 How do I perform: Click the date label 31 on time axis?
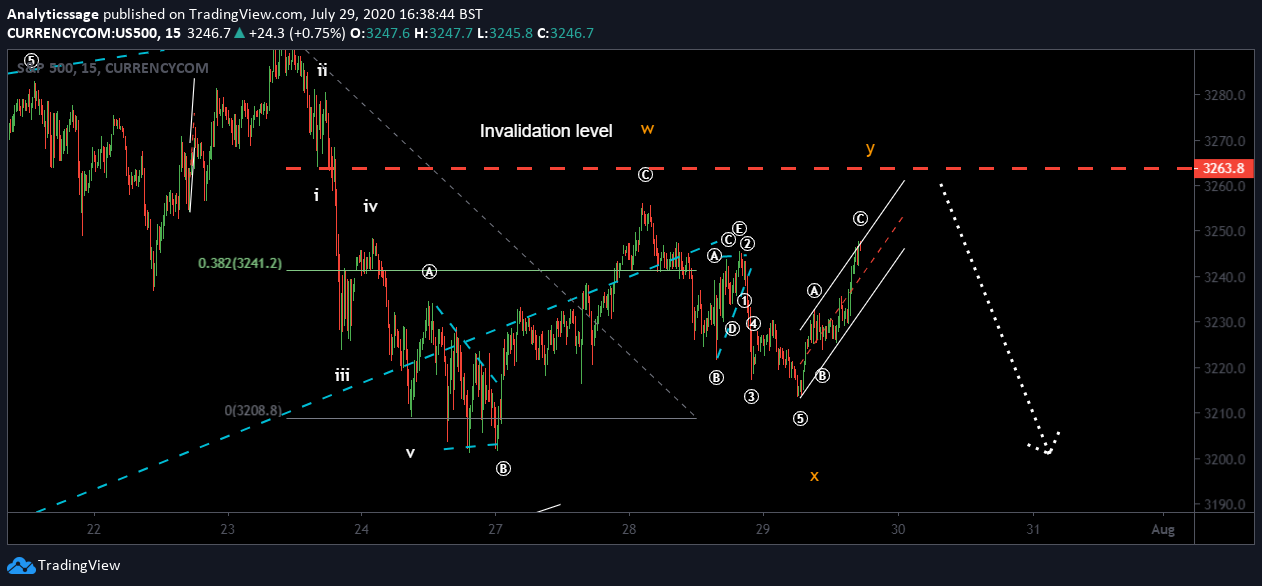pos(1033,529)
